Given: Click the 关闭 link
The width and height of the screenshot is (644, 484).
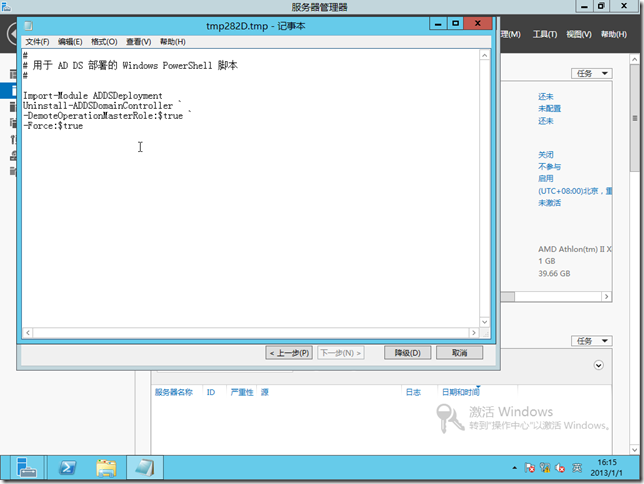Looking at the screenshot, I should [x=546, y=155].
